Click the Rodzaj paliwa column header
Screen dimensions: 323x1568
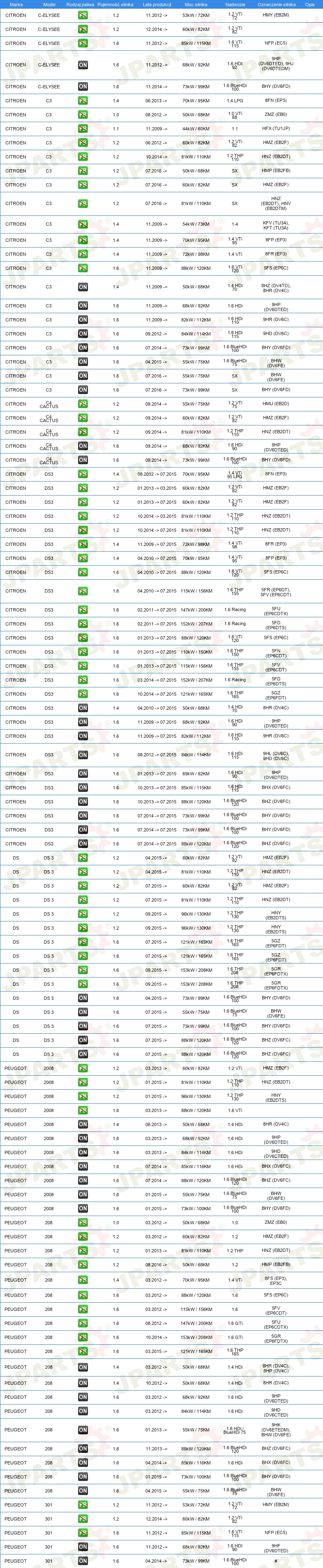[x=80, y=4]
